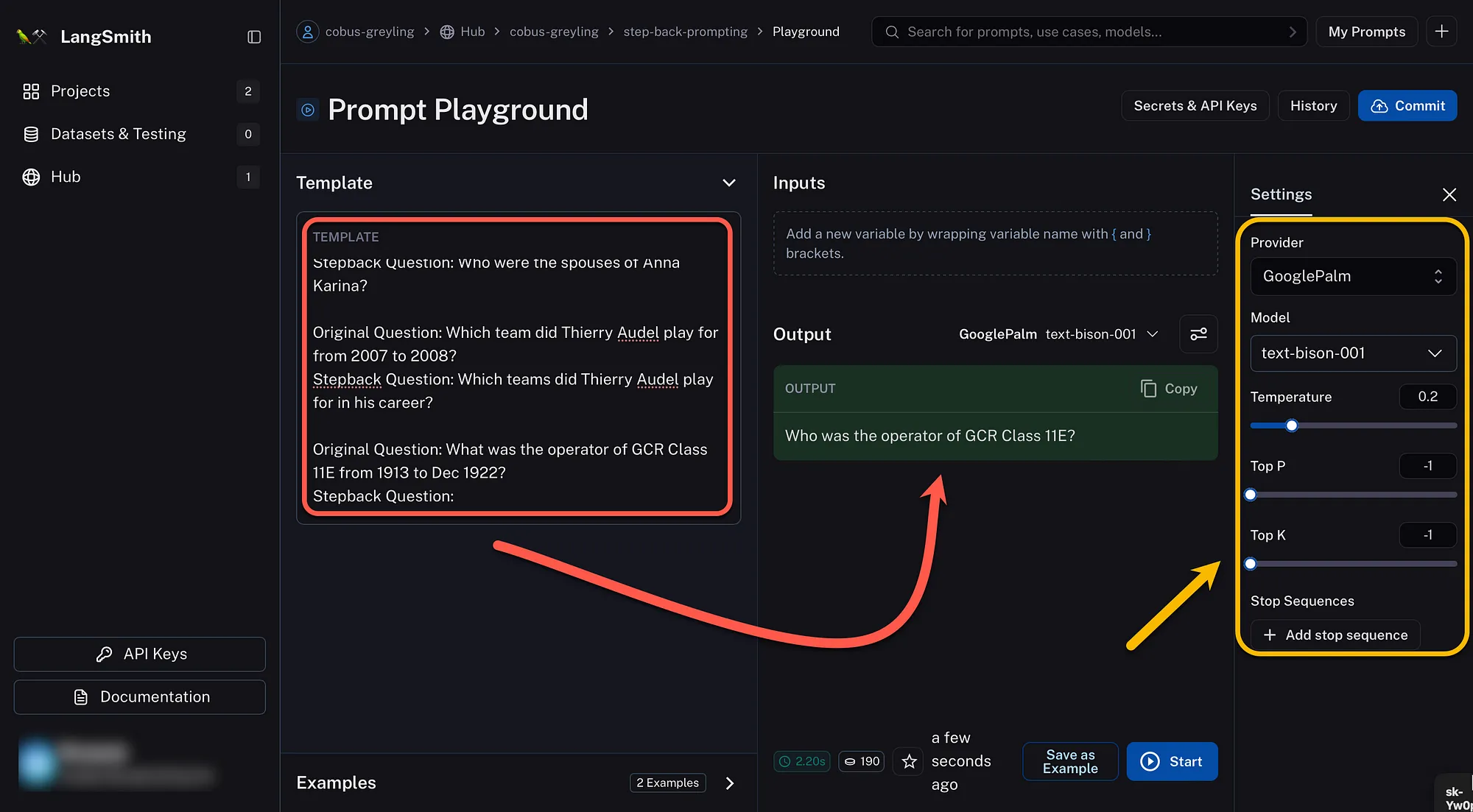Go to Hub in the sidebar

click(140, 177)
